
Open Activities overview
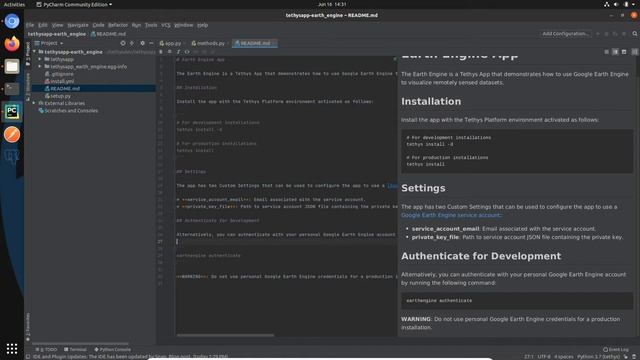click(14, 4)
